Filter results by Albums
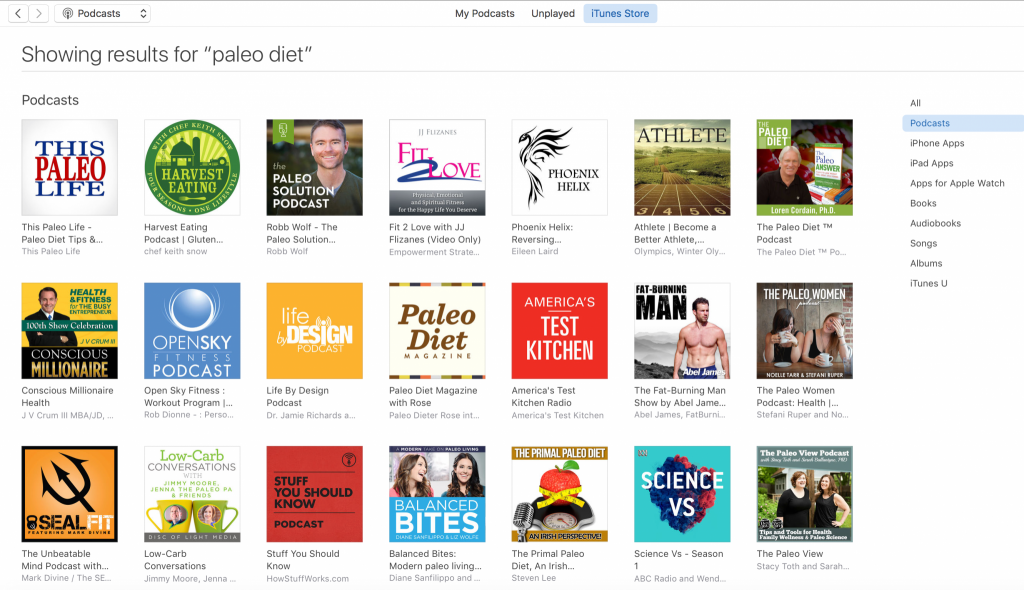The width and height of the screenshot is (1024, 590). click(x=926, y=263)
